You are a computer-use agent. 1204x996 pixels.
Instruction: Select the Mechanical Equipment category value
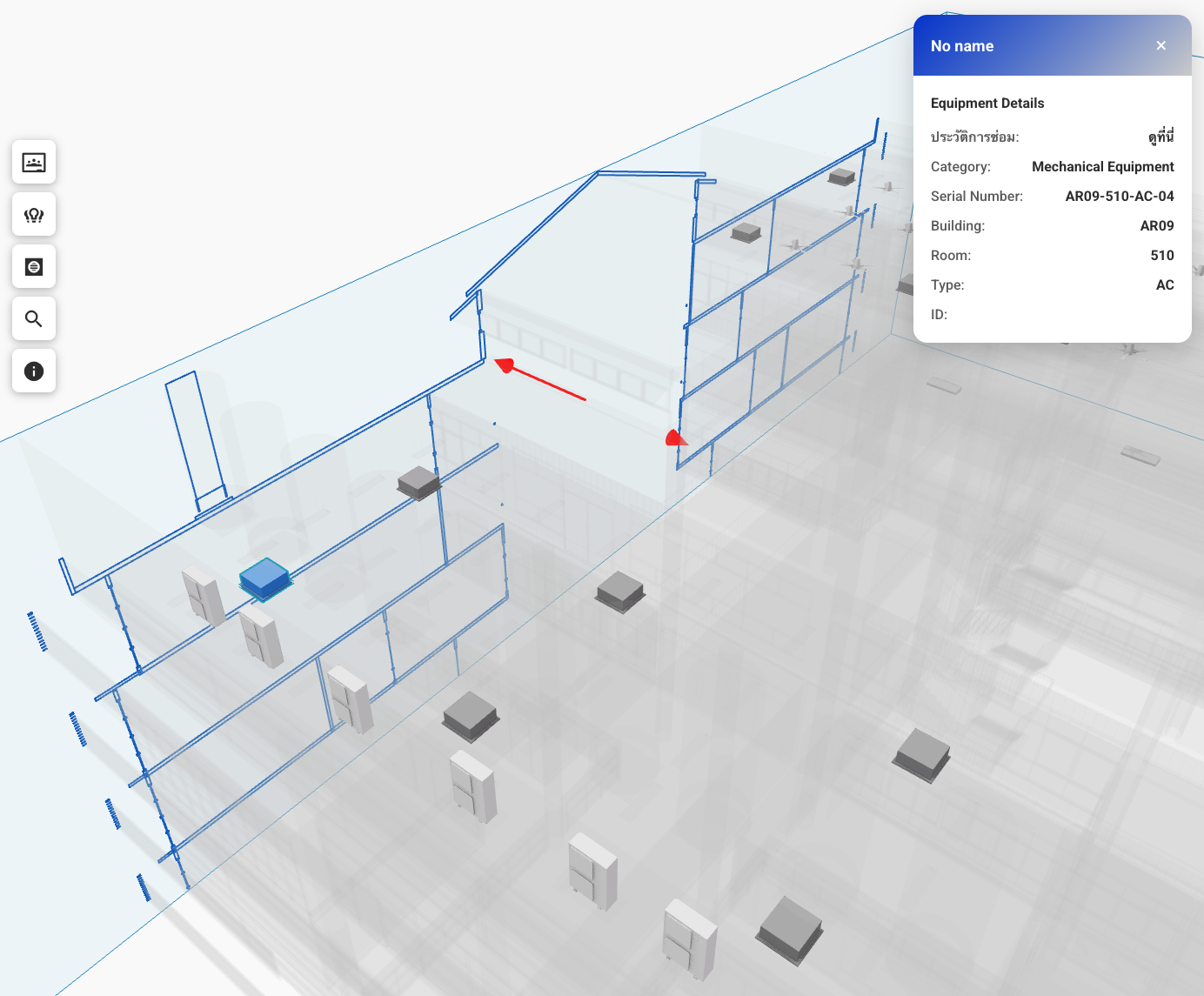[x=1102, y=166]
